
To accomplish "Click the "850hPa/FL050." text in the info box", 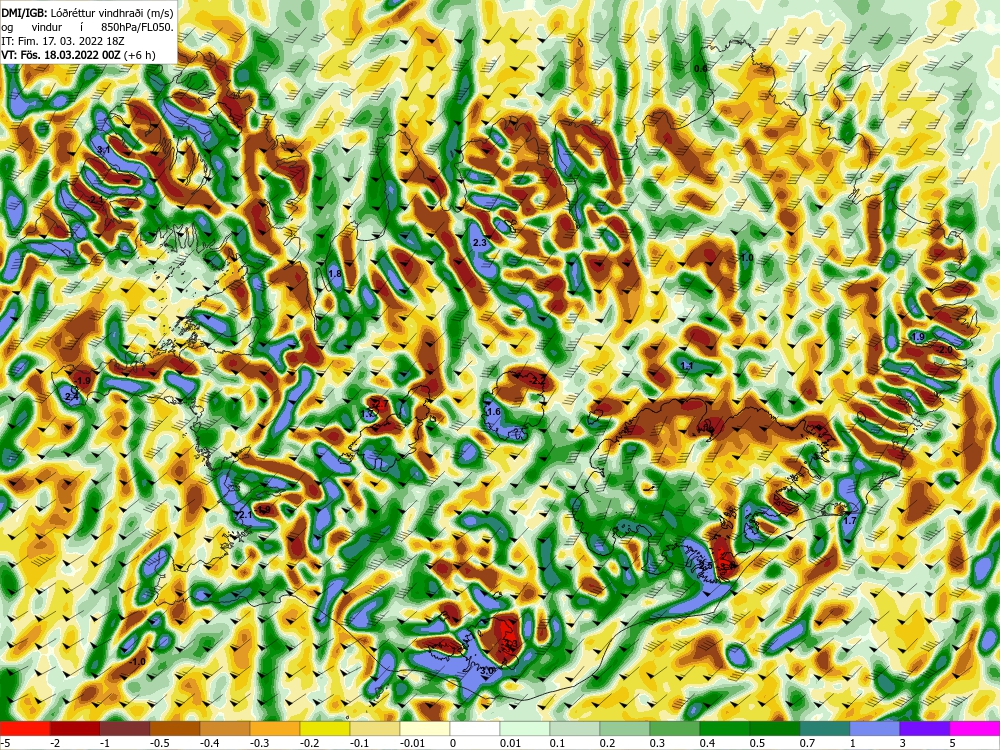I will click(138, 27).
